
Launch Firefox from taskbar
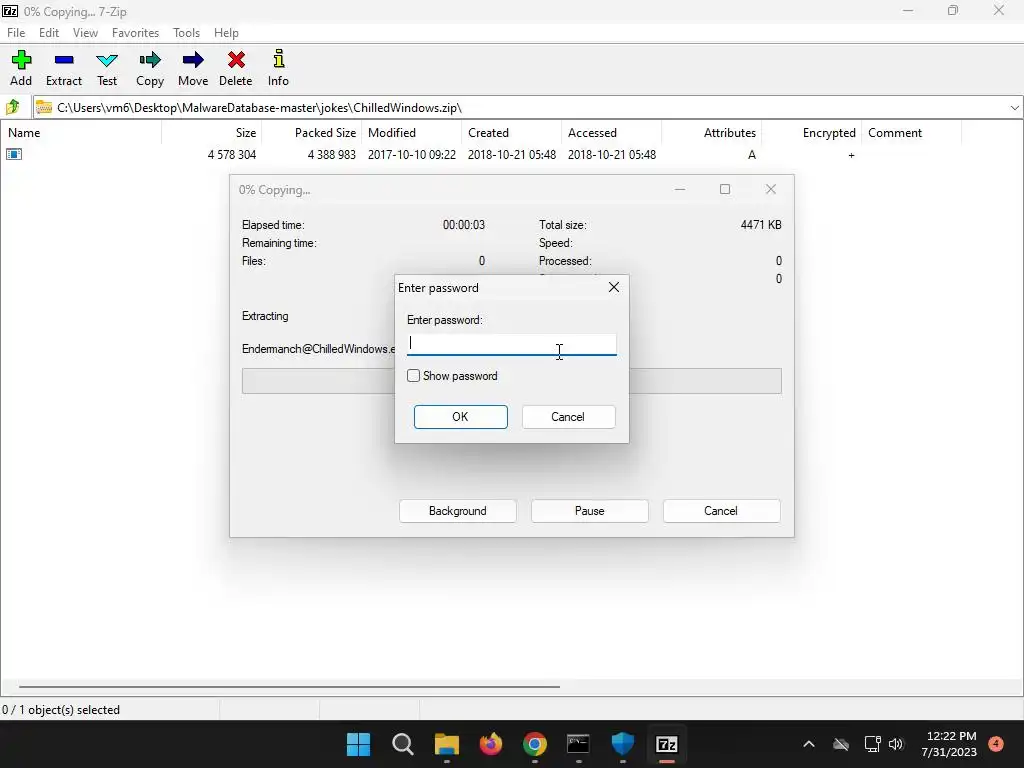pyautogui.click(x=490, y=744)
